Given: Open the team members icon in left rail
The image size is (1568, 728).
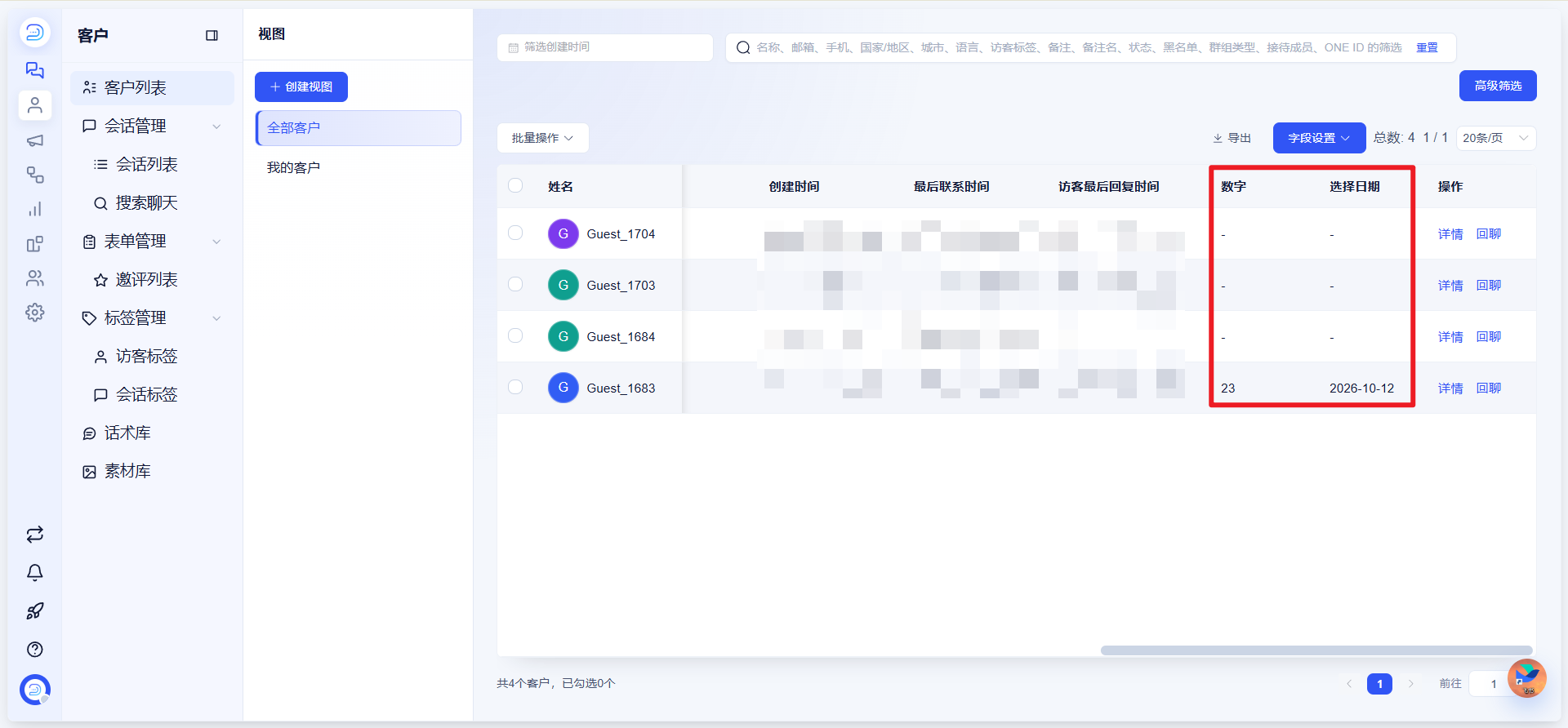Looking at the screenshot, I should (x=34, y=278).
